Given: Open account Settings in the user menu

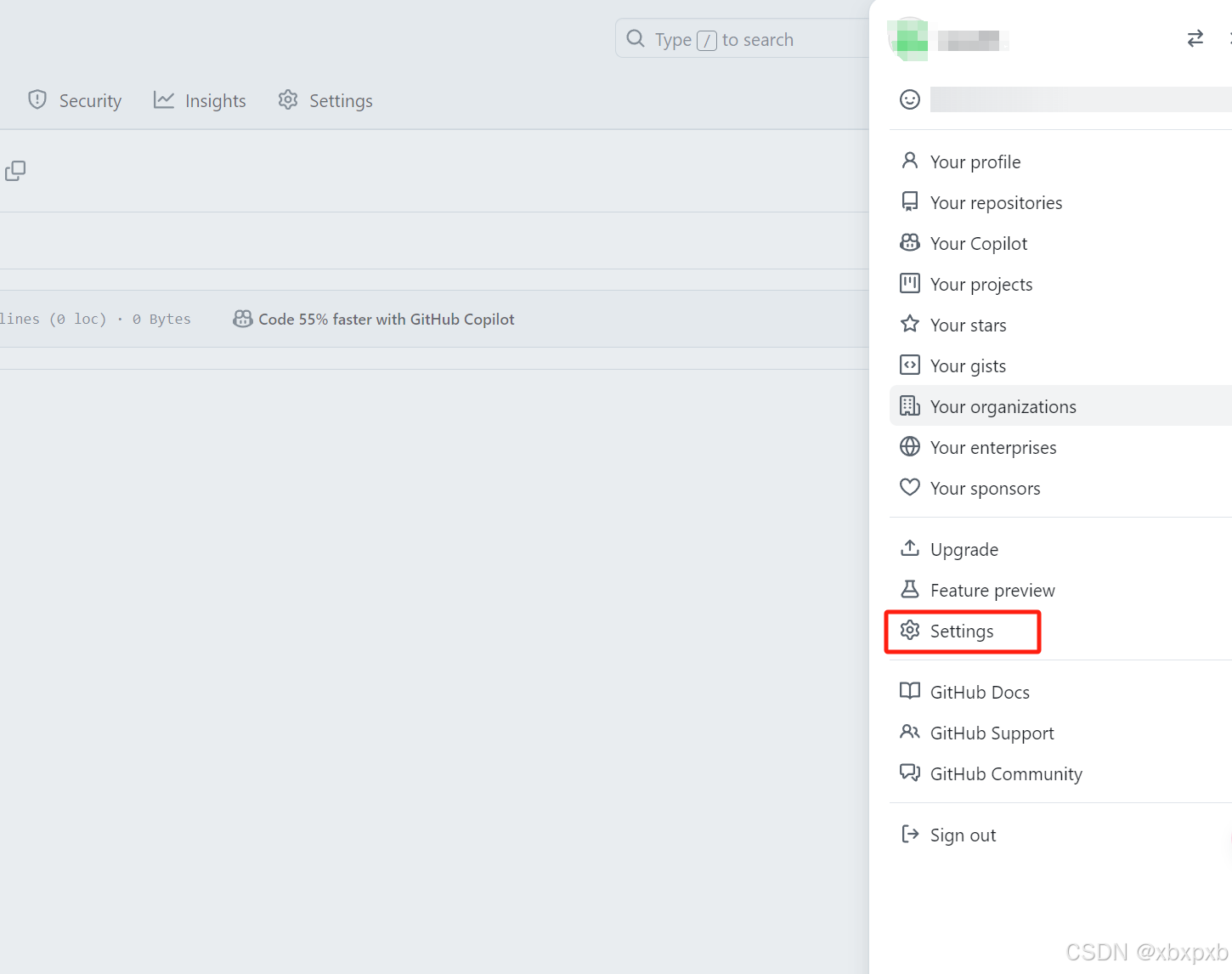Looking at the screenshot, I should 1060,631.
